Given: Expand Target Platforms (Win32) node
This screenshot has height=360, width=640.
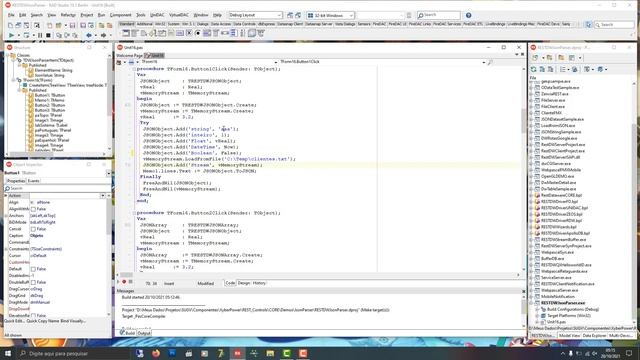Looking at the screenshot, I should click(538, 316).
